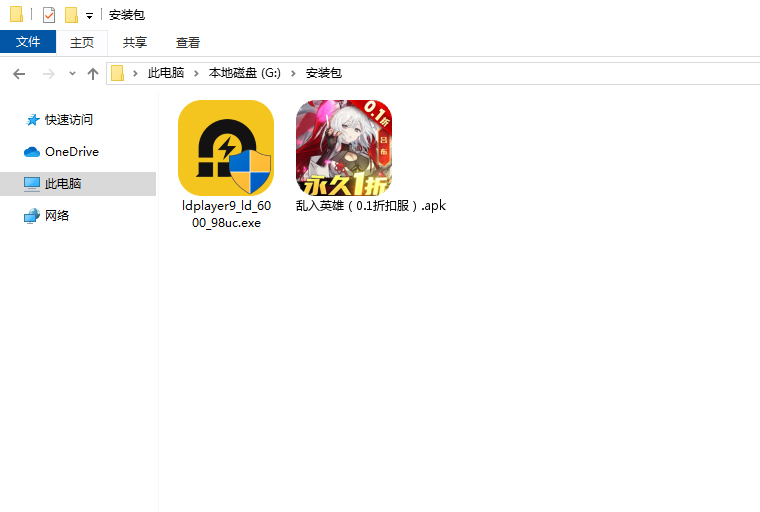Switch to the 共享 ribbon tab
The width and height of the screenshot is (760, 512).
135,42
